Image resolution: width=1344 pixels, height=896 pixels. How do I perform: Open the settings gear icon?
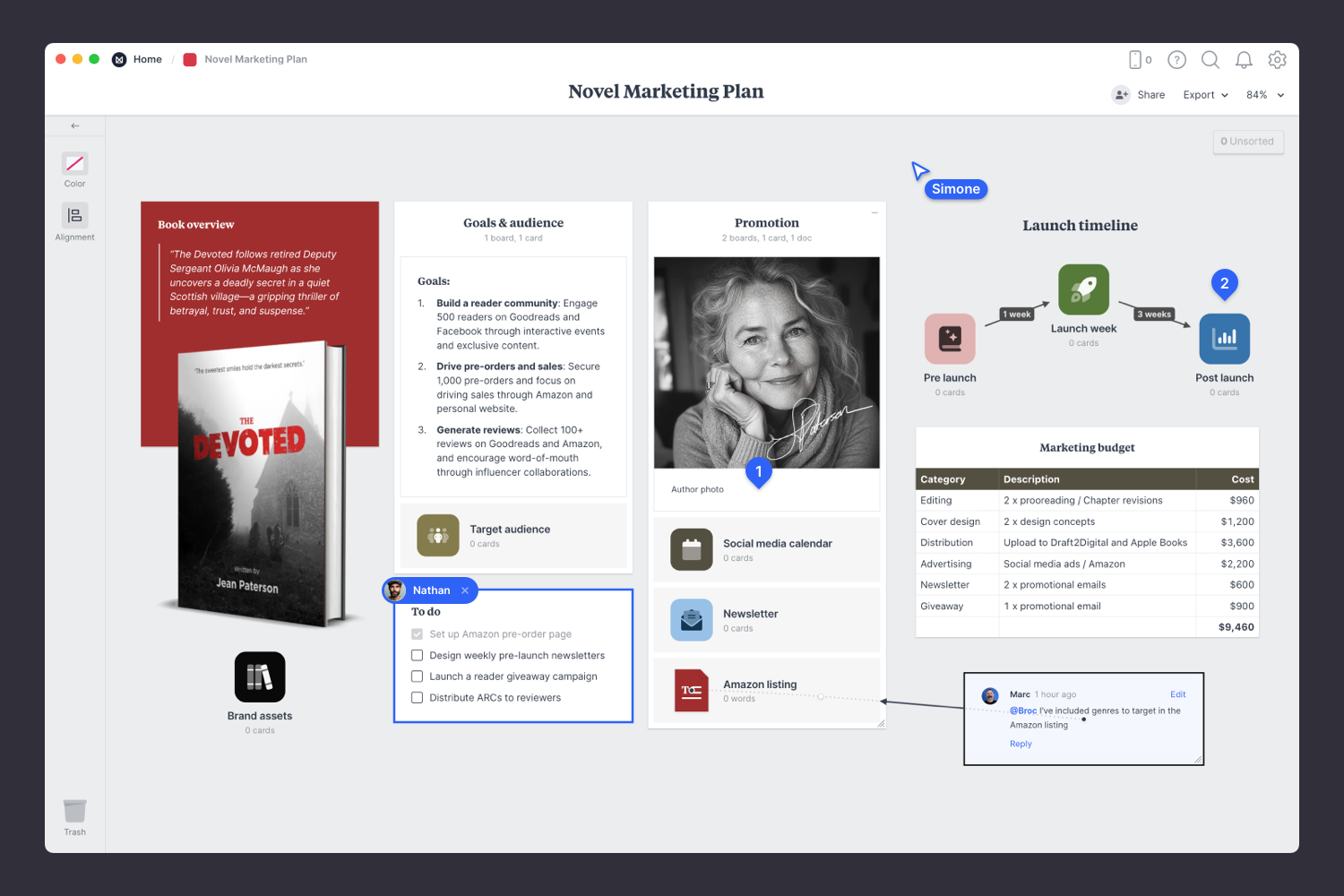tap(1277, 60)
